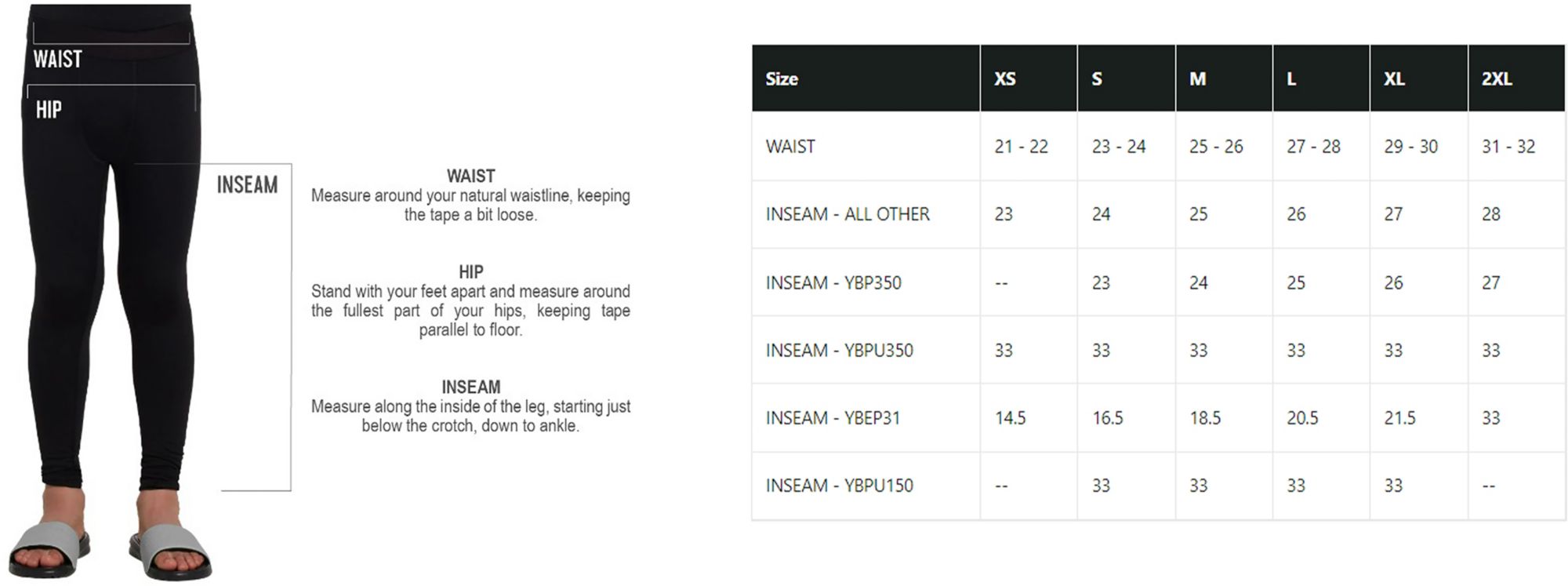This screenshot has height=586, width=1568.
Task: Click the 18.5 inseam value cell
Action: point(1205,418)
